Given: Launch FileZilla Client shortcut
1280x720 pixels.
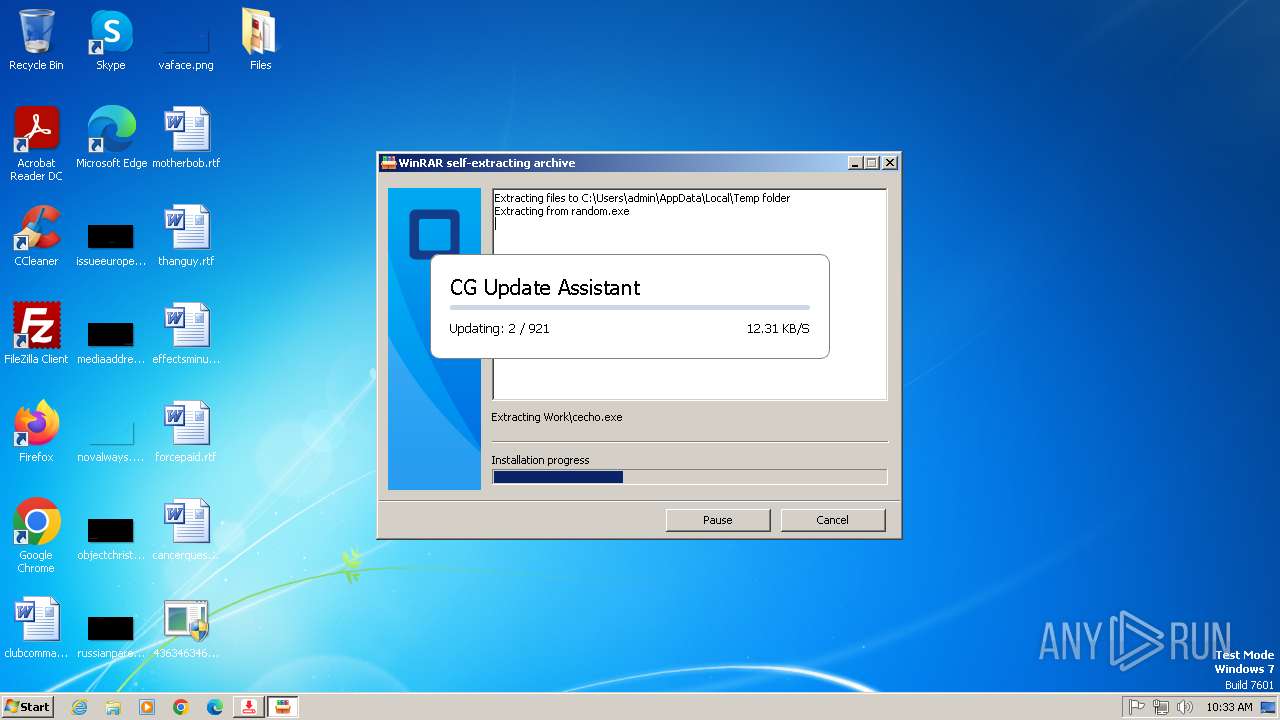Looking at the screenshot, I should 36,334.
